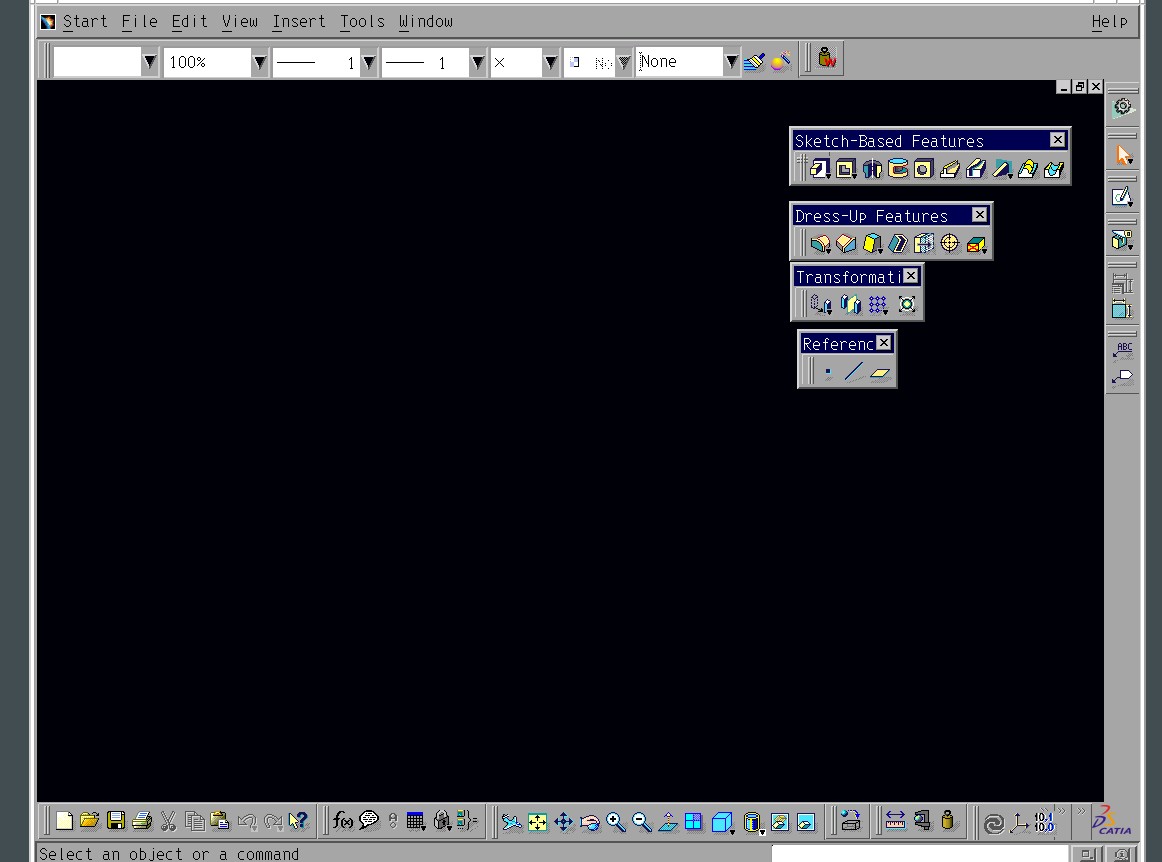Open the Insert menu
This screenshot has height=862, width=1162.
click(299, 21)
